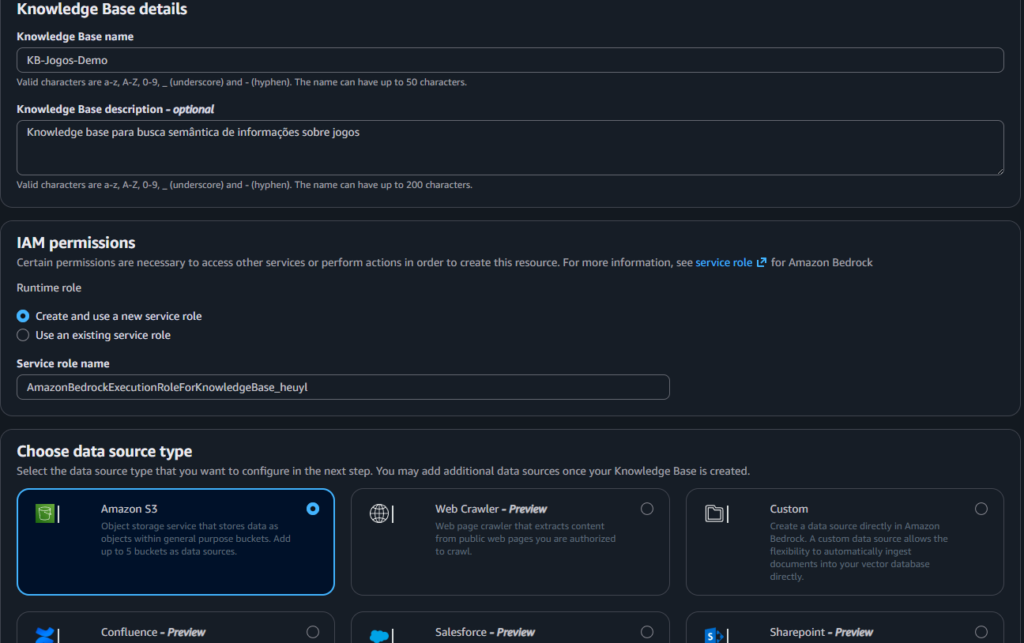Select Create and use a new service role

pyautogui.click(x=23, y=316)
